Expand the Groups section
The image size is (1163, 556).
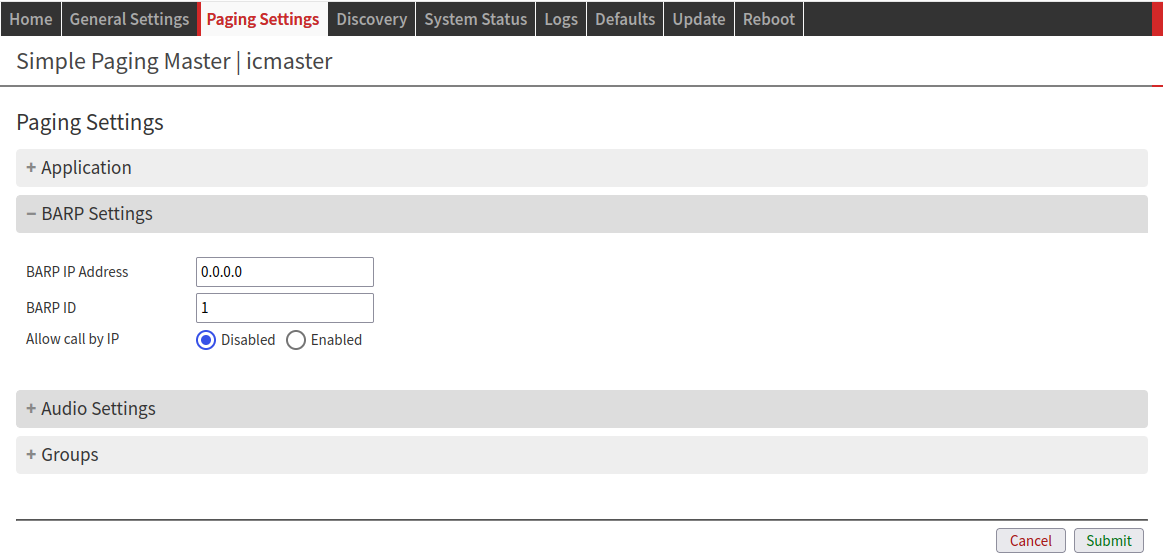coord(69,455)
